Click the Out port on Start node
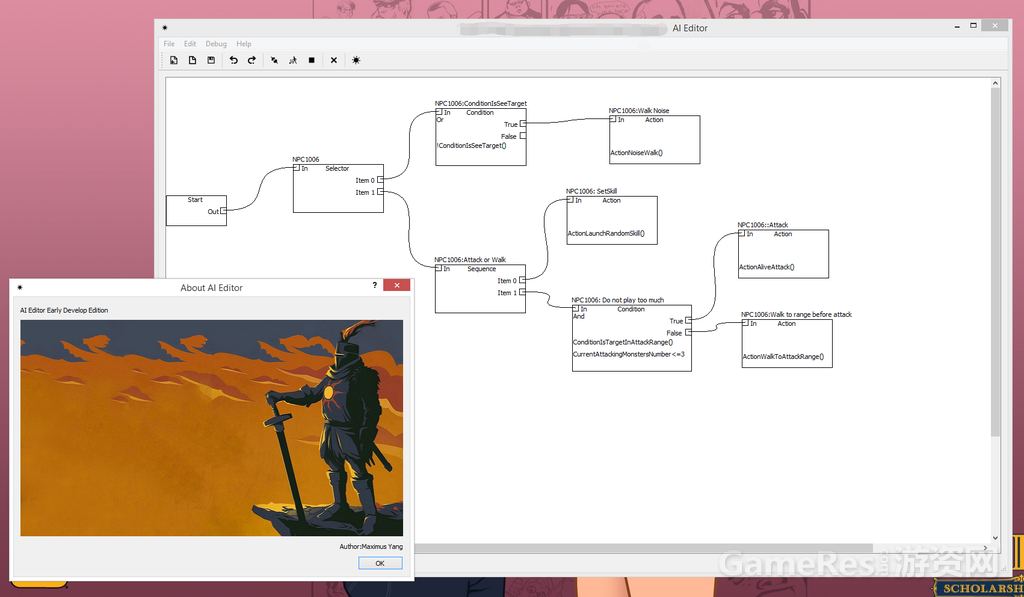This screenshot has width=1024, height=597. pos(223,211)
